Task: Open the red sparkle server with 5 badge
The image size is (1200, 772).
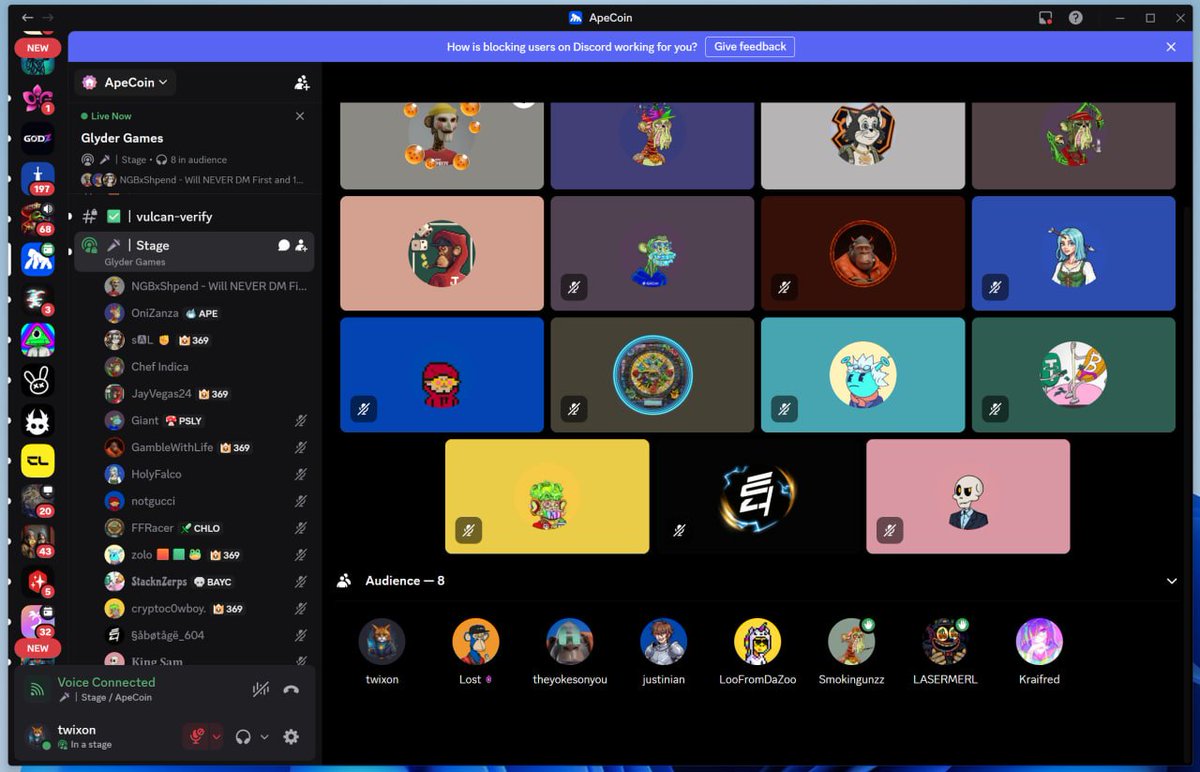Action: (37, 582)
